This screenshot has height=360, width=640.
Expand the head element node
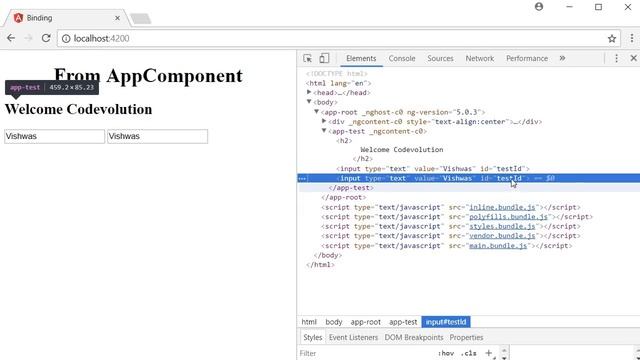tap(309, 92)
